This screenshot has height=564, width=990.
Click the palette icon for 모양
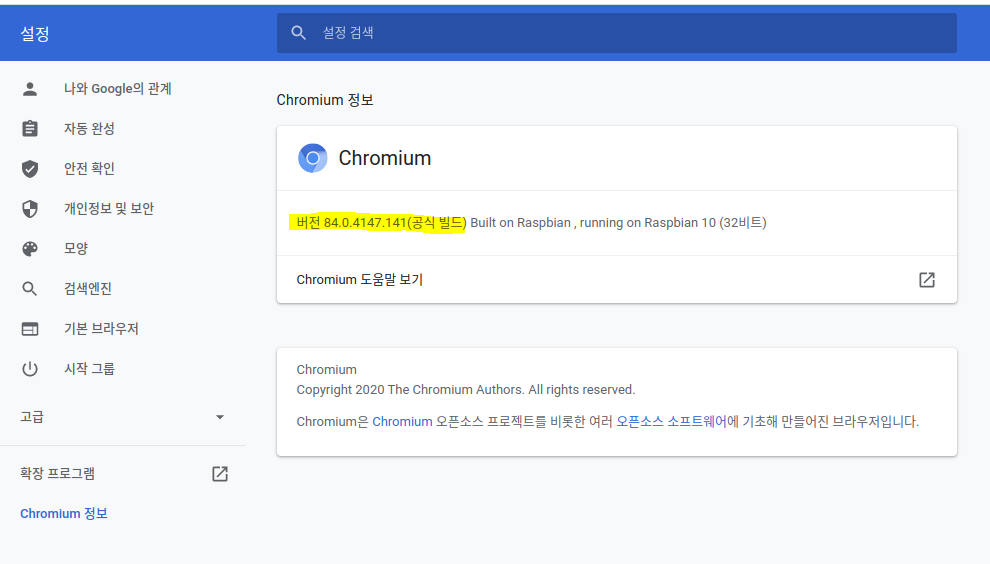coord(30,249)
